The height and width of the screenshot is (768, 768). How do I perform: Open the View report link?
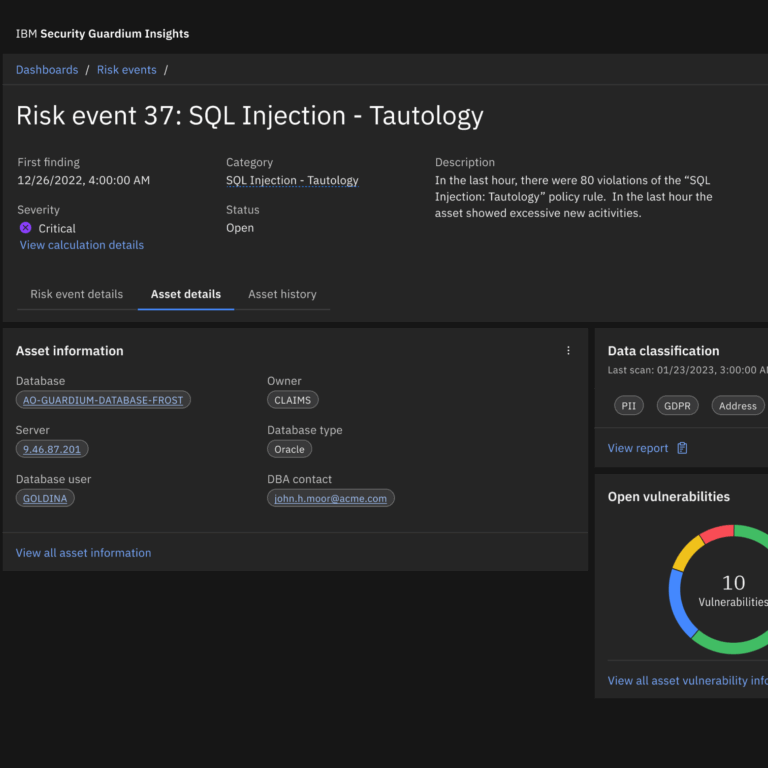638,448
